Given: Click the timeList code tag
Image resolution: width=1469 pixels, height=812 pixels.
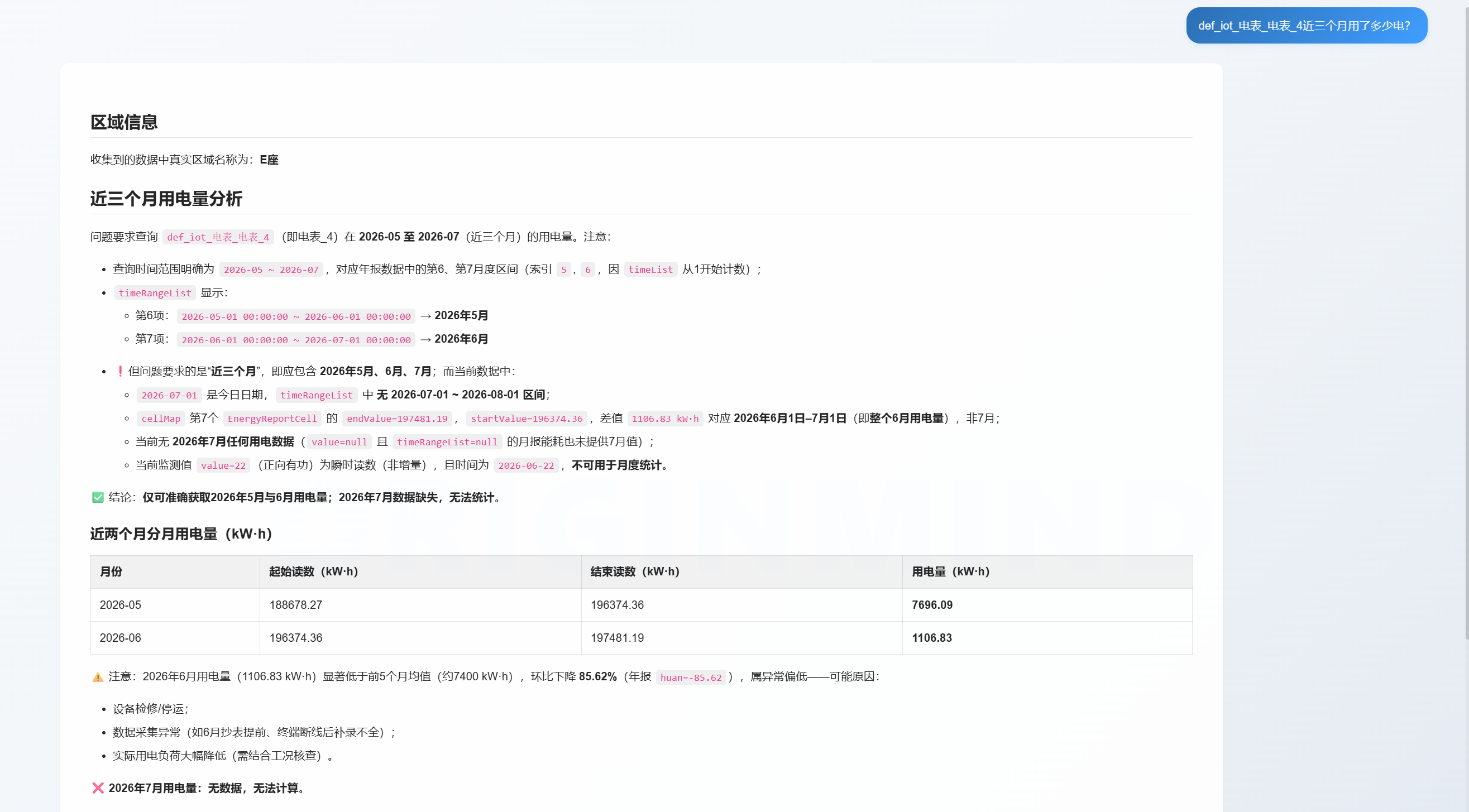Looking at the screenshot, I should 650,270.
